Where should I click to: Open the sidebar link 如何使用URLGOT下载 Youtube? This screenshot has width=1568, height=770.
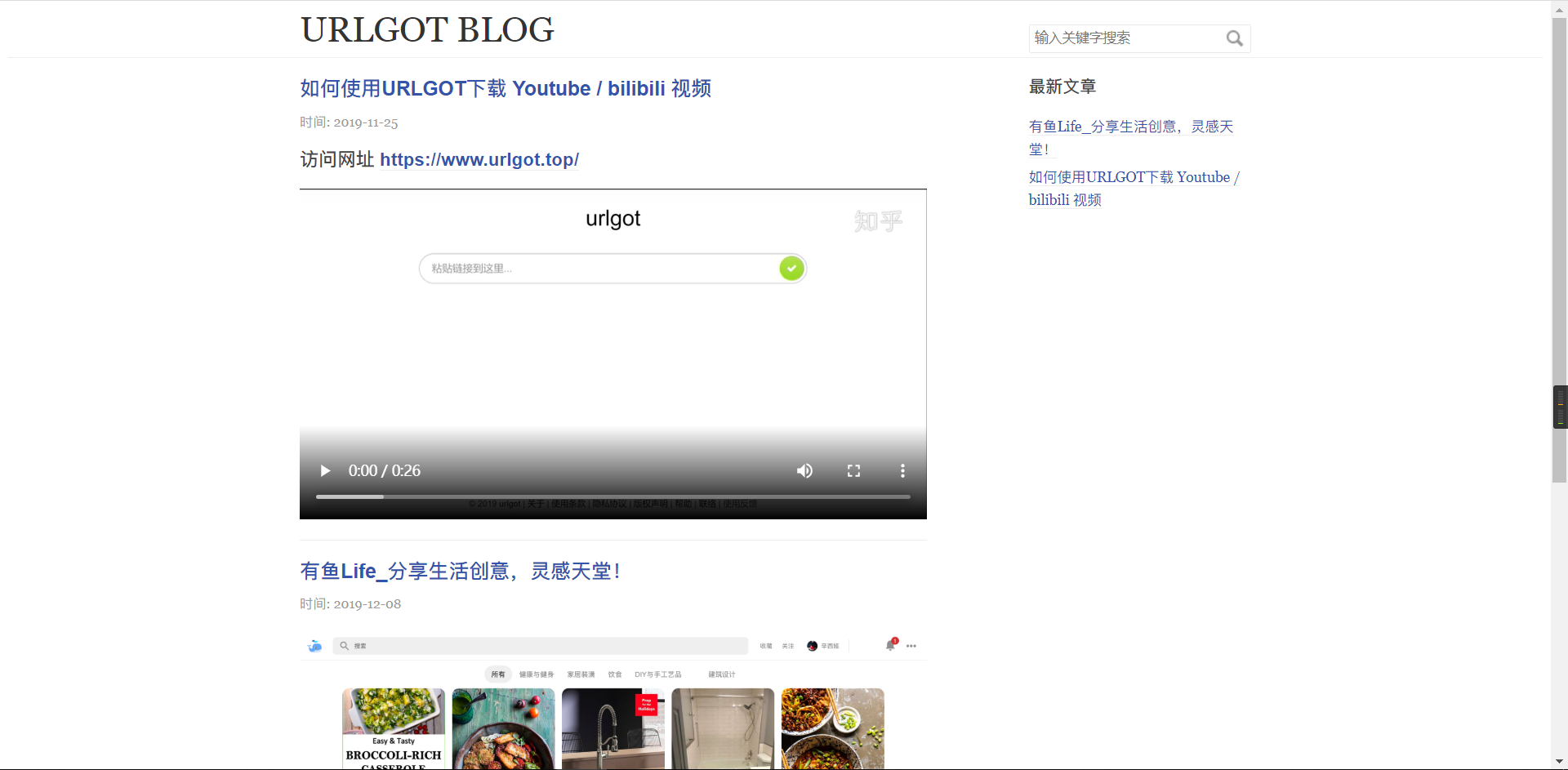[1134, 188]
